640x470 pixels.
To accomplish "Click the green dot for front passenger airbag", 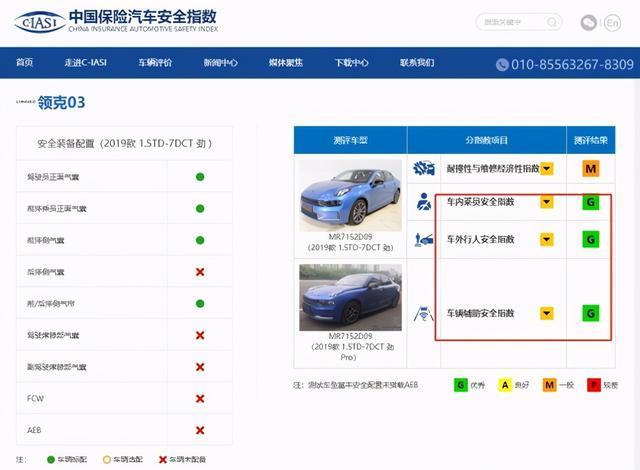I will 200,208.
